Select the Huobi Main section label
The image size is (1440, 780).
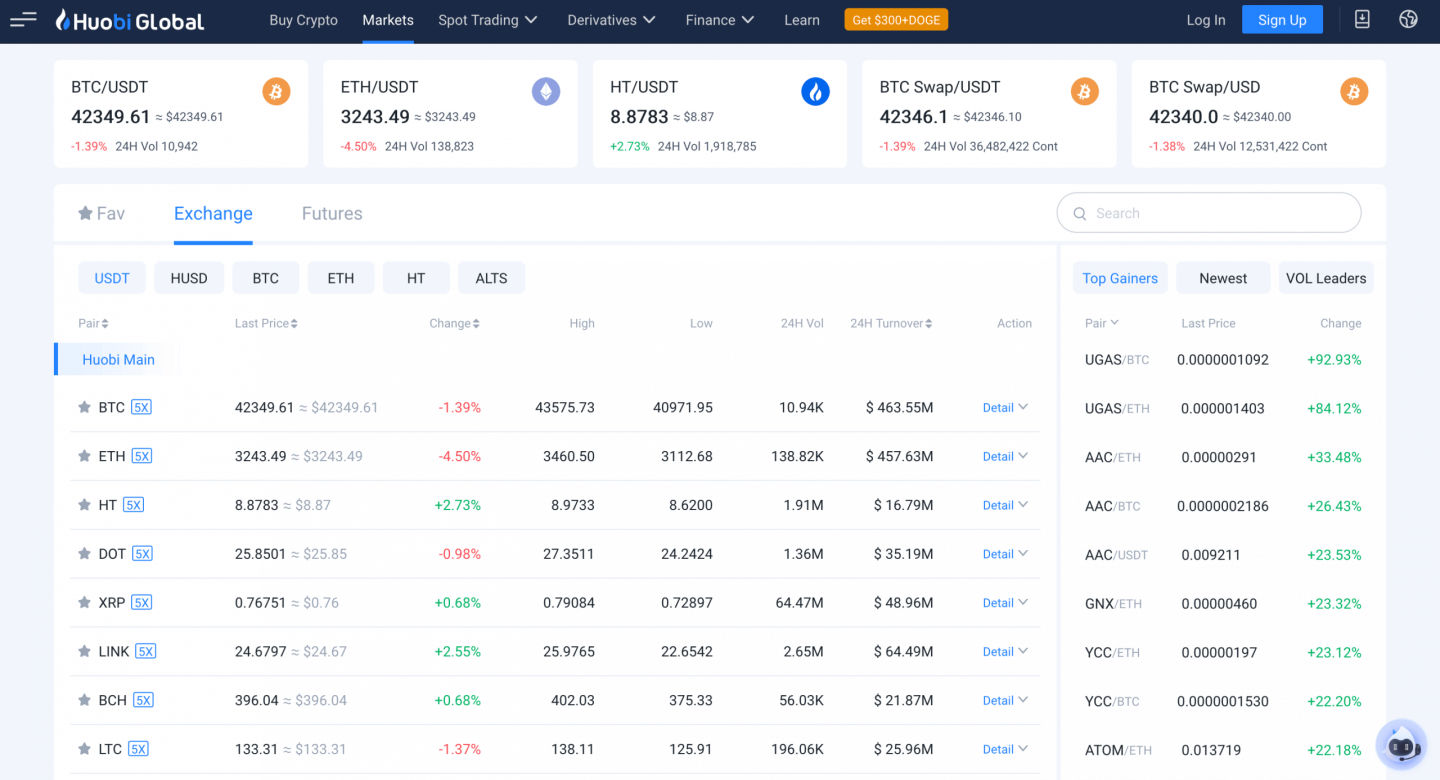pos(118,359)
